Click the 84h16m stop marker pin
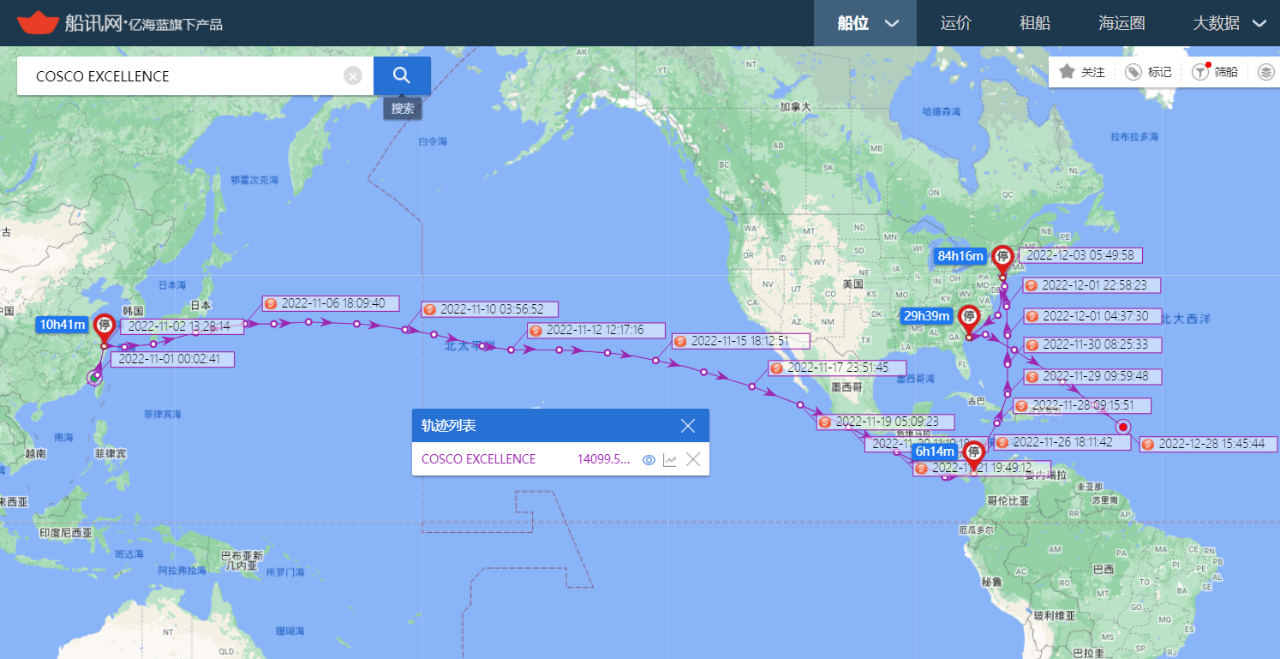The image size is (1280, 659). coord(1003,260)
